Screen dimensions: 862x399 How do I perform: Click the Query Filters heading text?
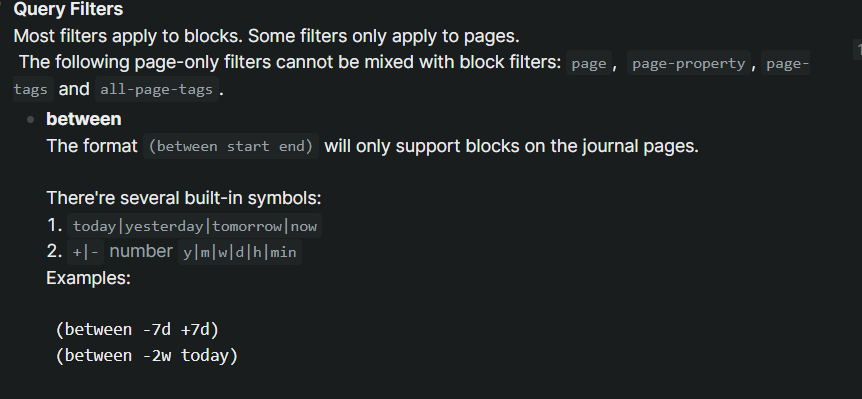[68, 9]
